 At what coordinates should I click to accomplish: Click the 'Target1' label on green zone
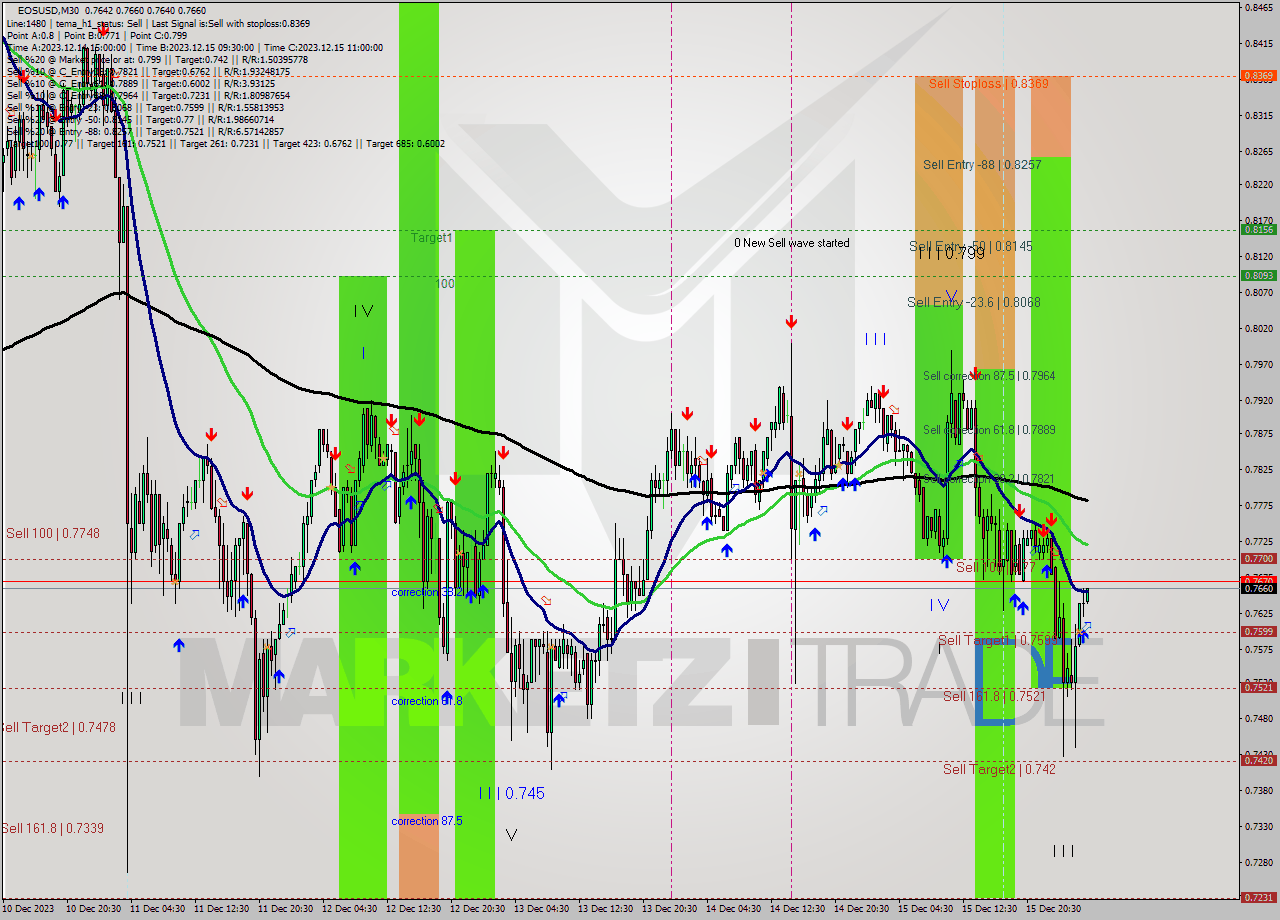click(x=432, y=238)
